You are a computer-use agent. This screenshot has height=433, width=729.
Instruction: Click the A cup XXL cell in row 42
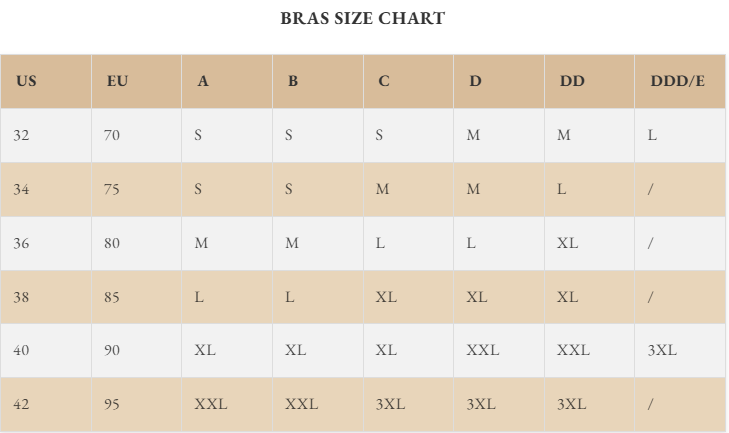pyautogui.click(x=210, y=404)
